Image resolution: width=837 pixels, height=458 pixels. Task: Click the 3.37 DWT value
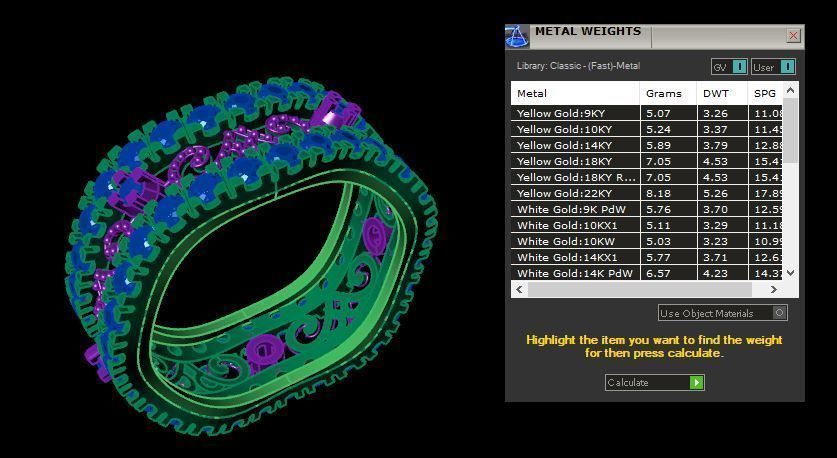click(715, 129)
